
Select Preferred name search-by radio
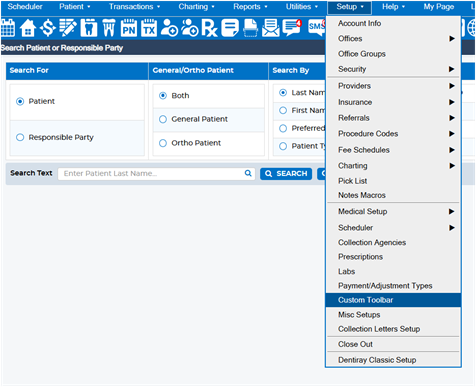(283, 128)
